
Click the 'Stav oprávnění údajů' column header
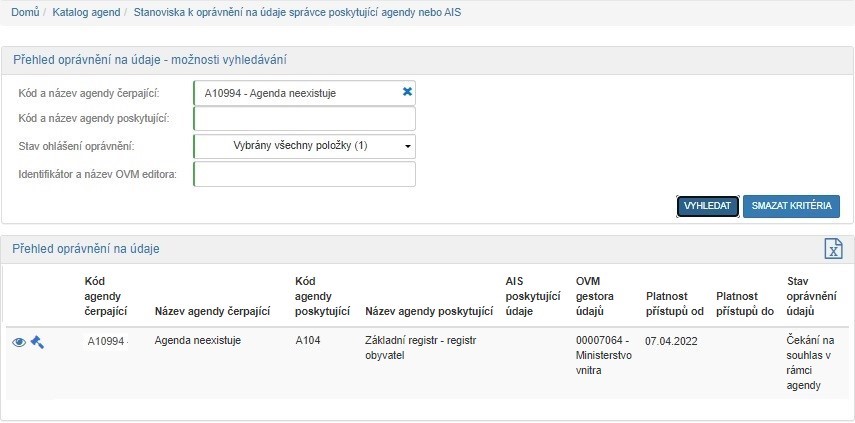coord(809,297)
